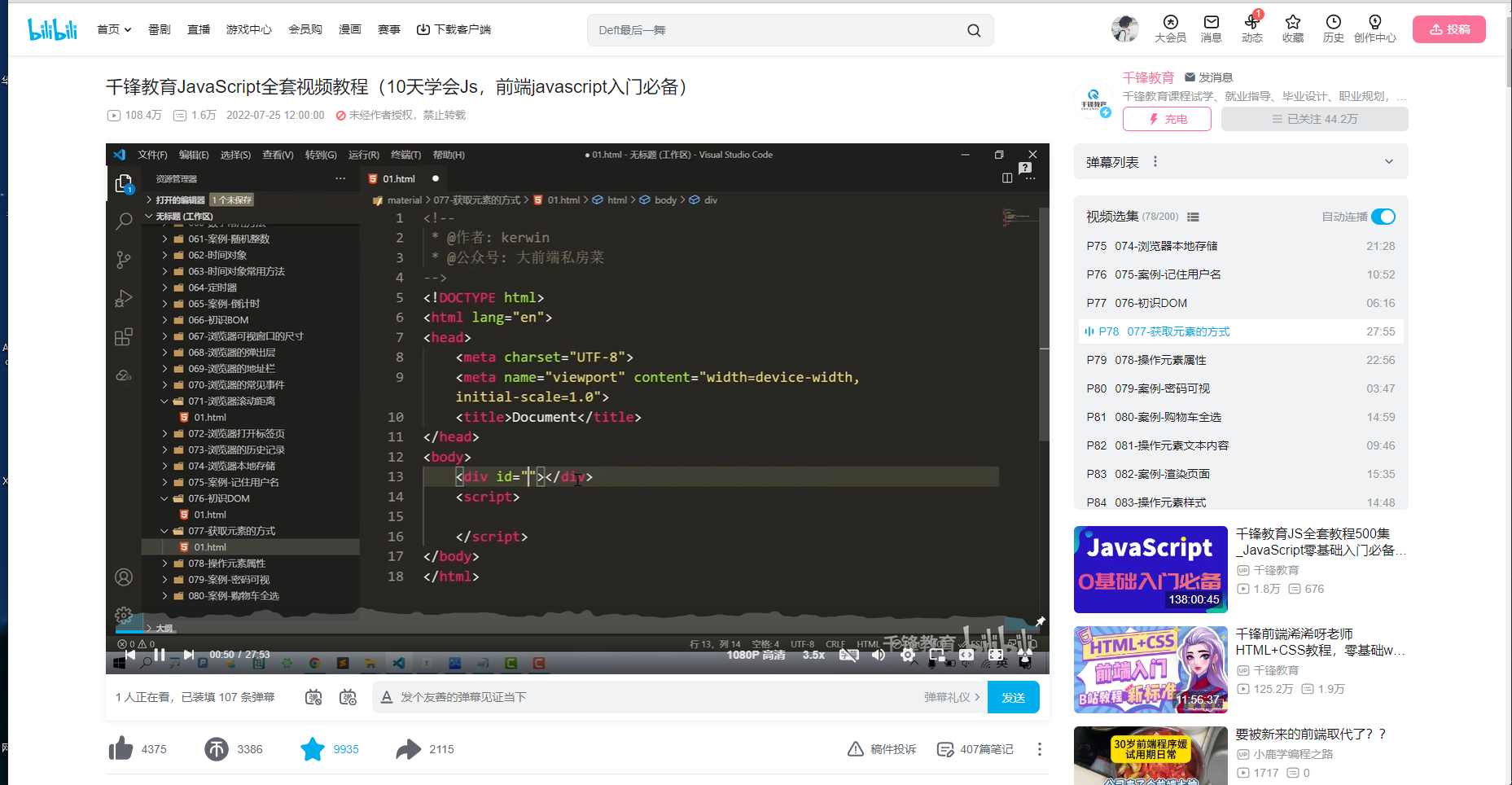Click the UP owner avatar 千锋教育
1512x785 pixels.
1093,99
